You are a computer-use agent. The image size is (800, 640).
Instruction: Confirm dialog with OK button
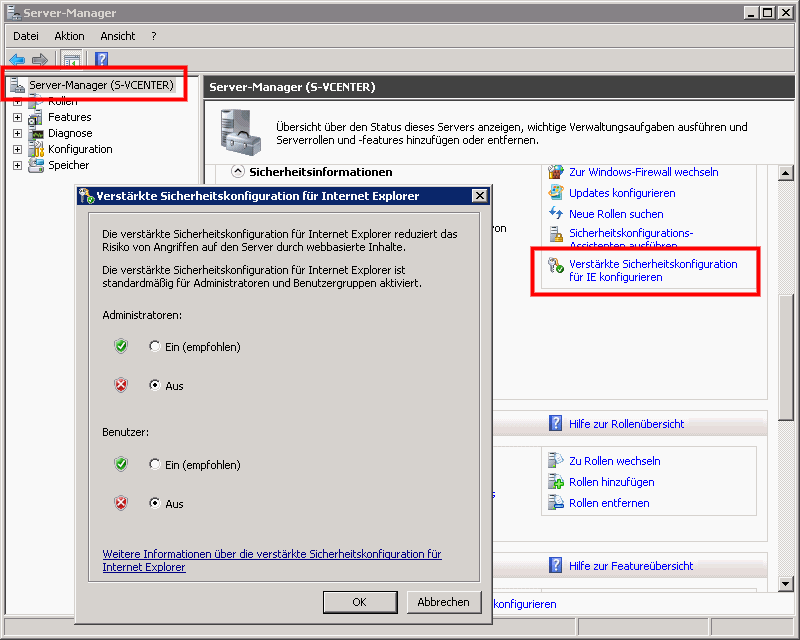coord(360,602)
